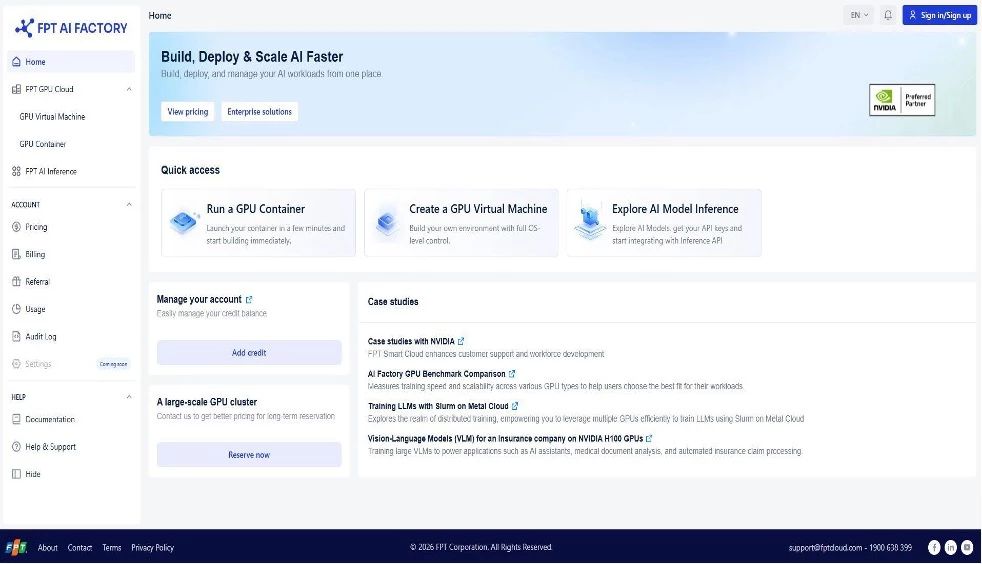Screen dimensions: 982x564
Task: Open Home from the sidebar
Action: point(71,62)
